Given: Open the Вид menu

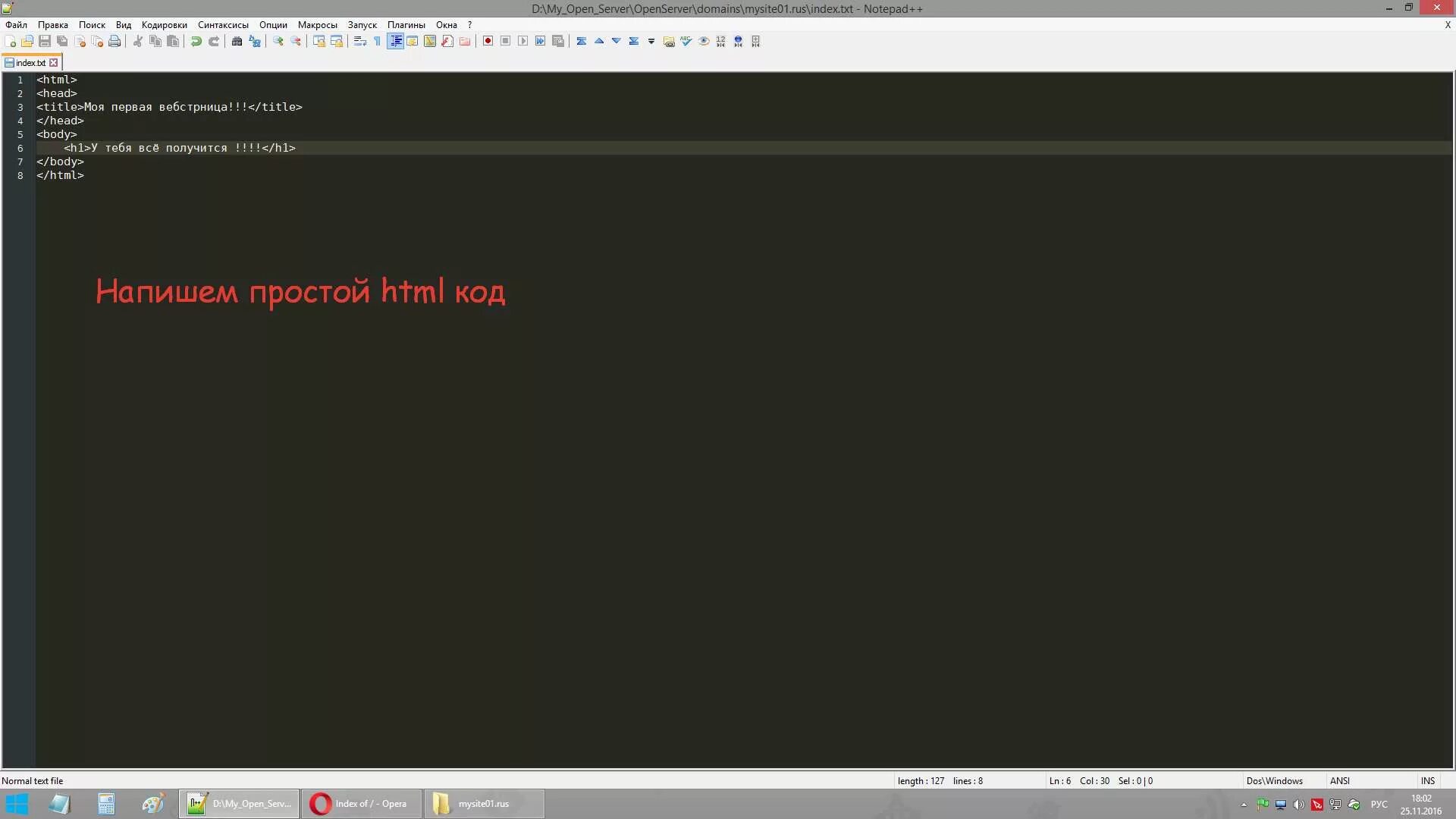Looking at the screenshot, I should click(124, 25).
